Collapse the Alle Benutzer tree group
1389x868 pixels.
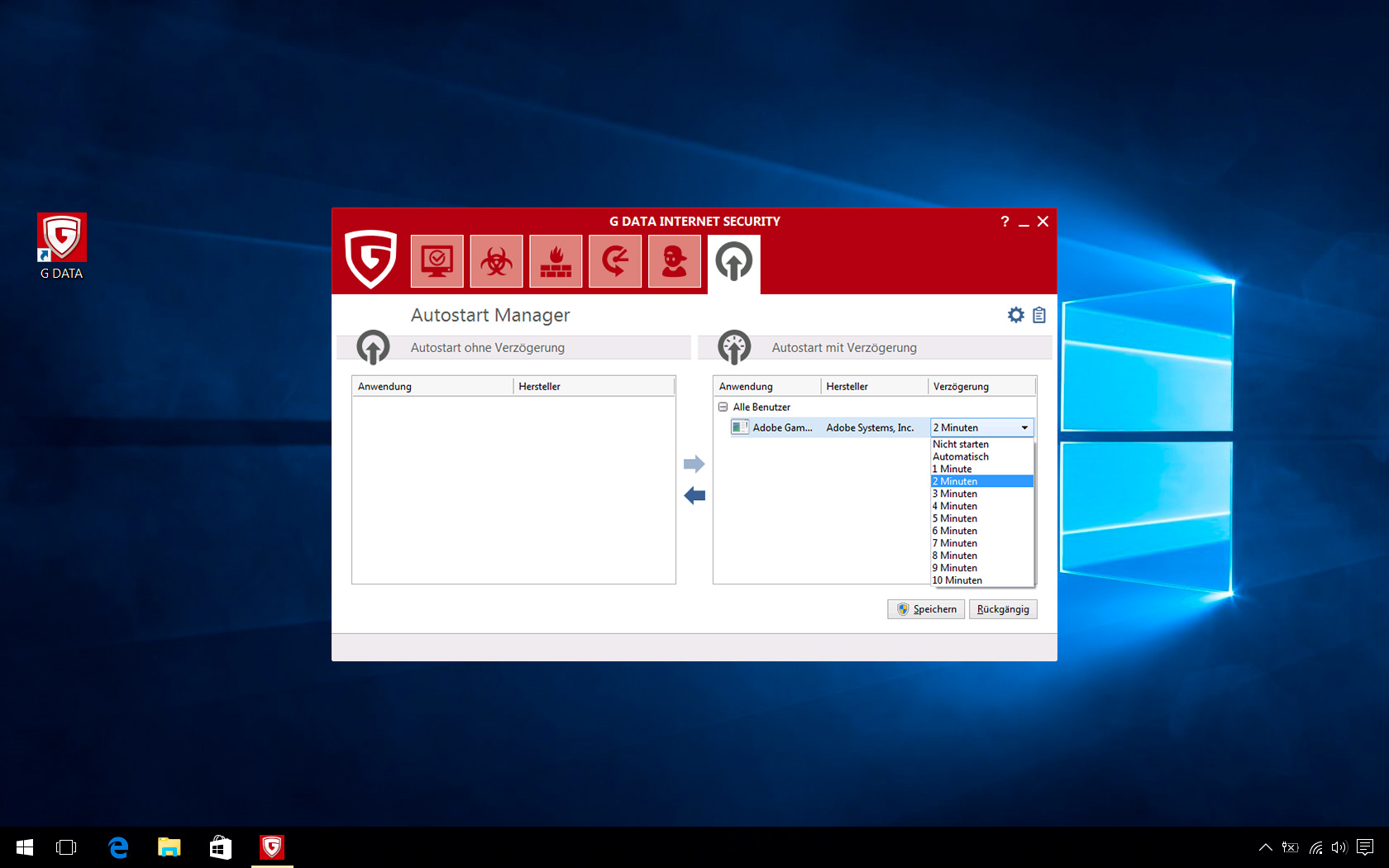723,407
